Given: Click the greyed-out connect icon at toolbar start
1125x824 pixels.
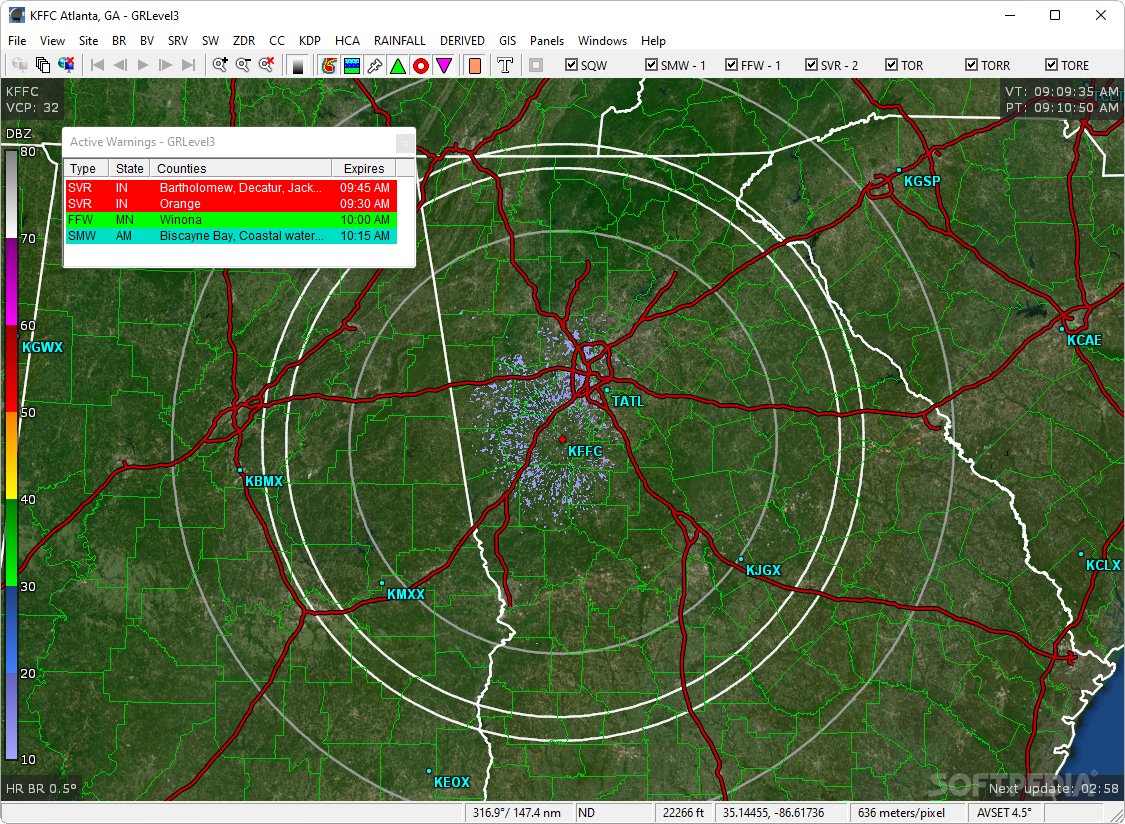Looking at the screenshot, I should coord(20,65).
